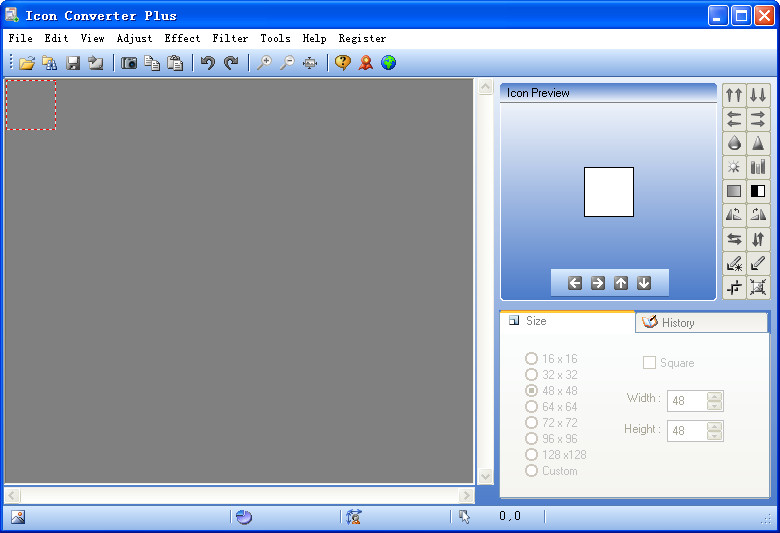Click the Paste clipboard icon
Viewport: 780px width, 533px height.
click(x=175, y=63)
